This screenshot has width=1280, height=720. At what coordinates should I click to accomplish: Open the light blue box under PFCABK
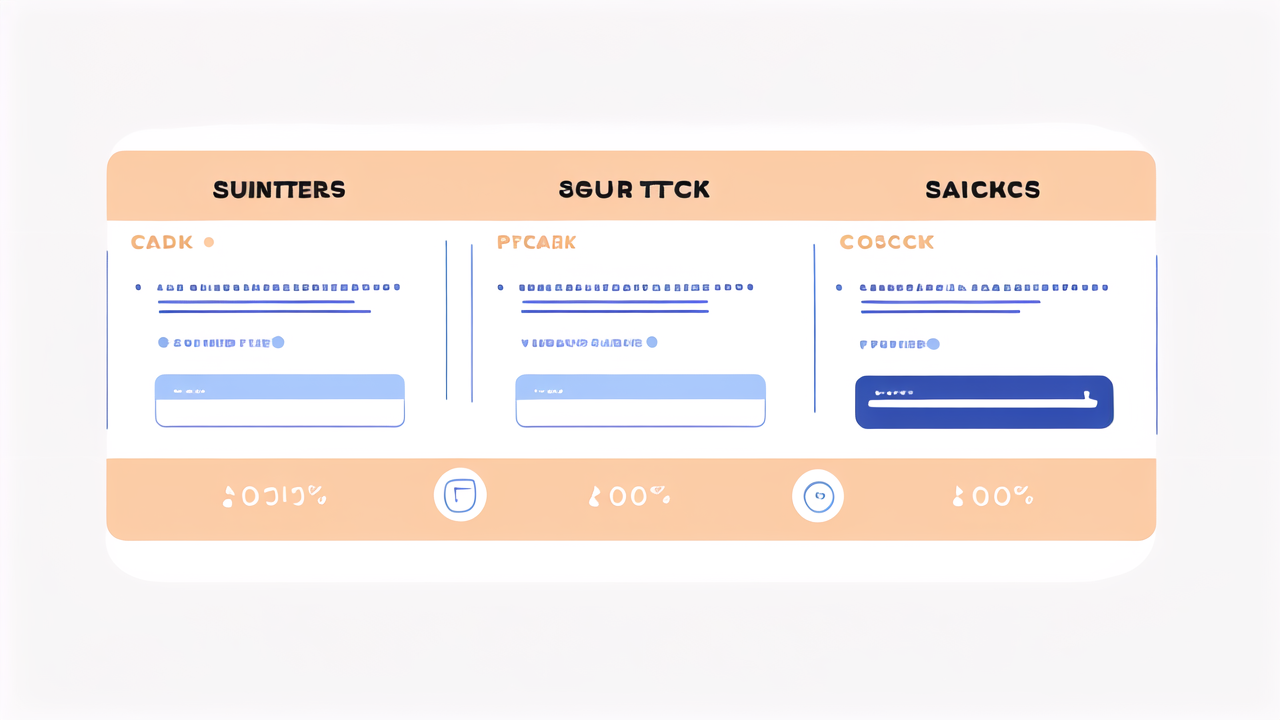(640, 401)
